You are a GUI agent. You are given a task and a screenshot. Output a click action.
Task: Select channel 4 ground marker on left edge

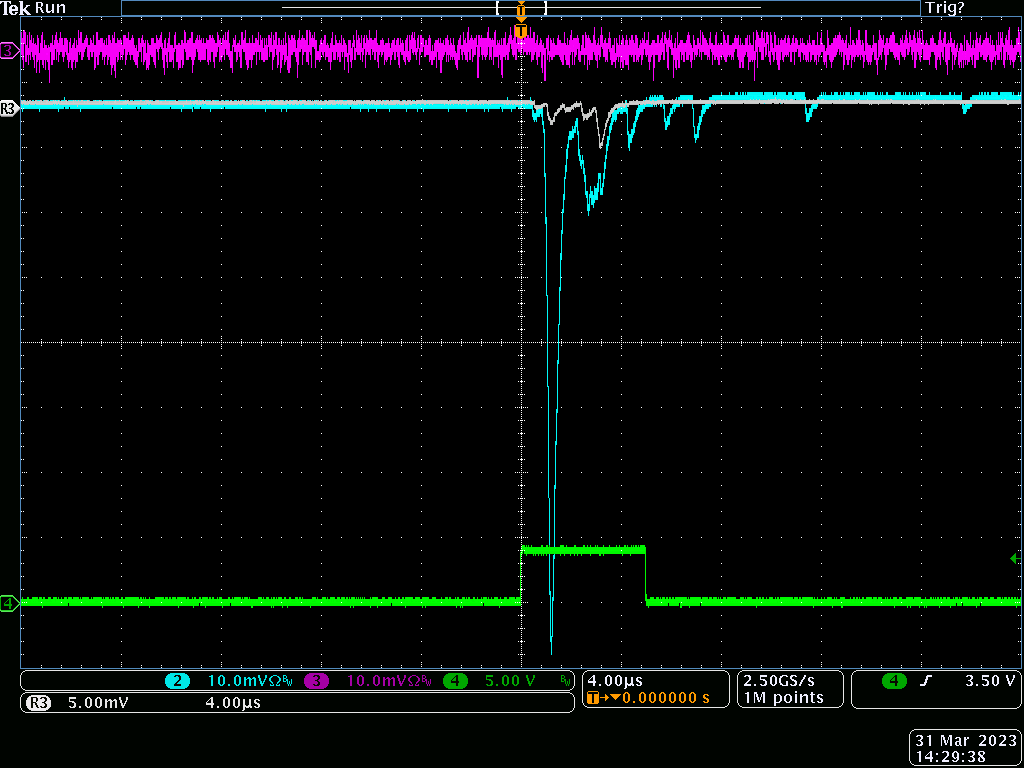point(8,603)
